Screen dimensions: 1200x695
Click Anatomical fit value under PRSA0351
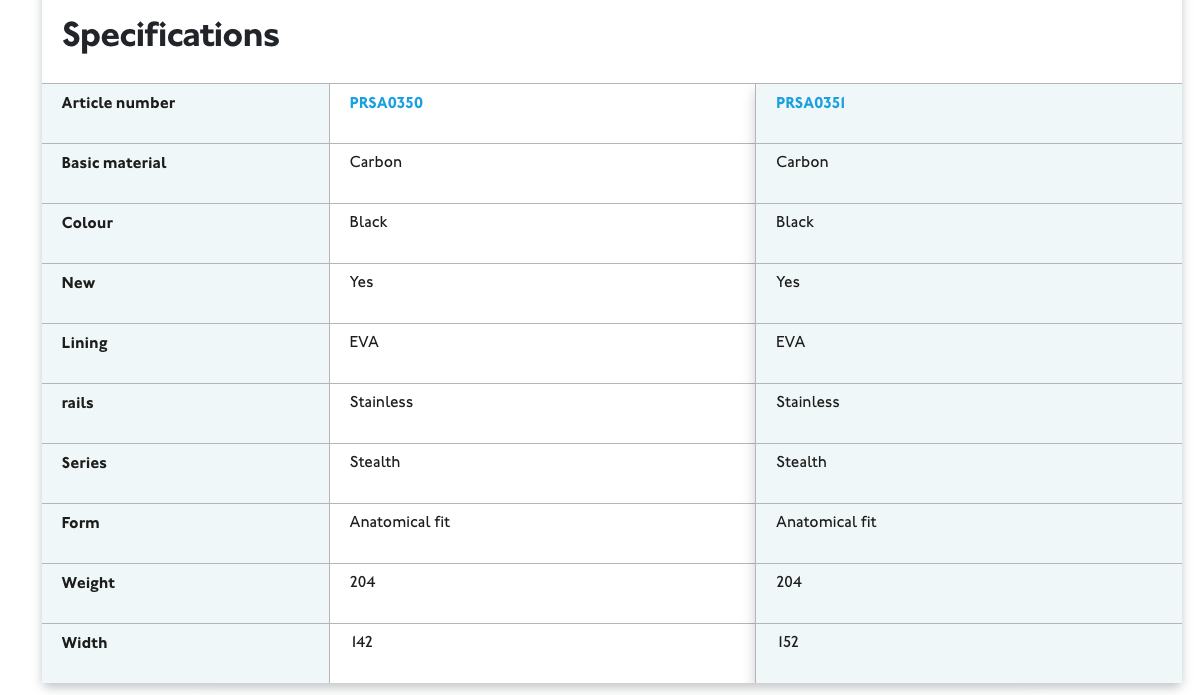coord(826,522)
